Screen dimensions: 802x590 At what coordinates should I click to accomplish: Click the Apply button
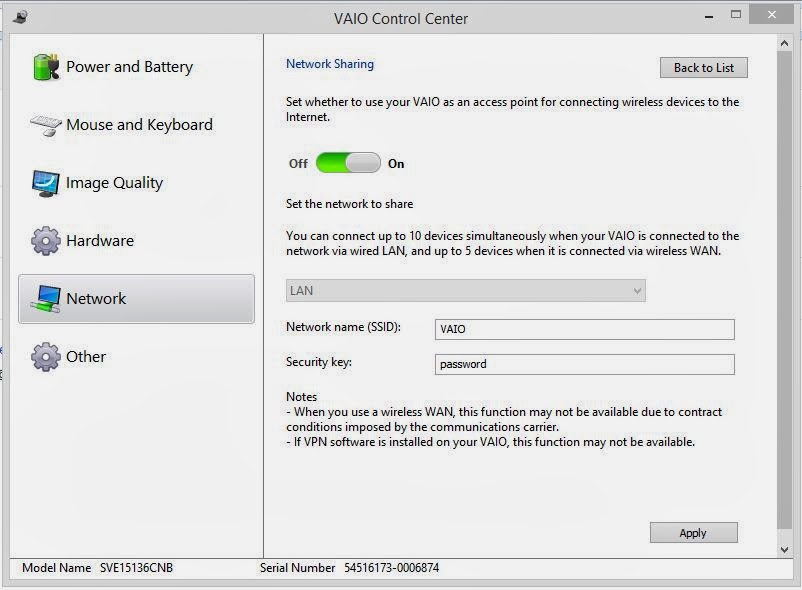point(694,533)
